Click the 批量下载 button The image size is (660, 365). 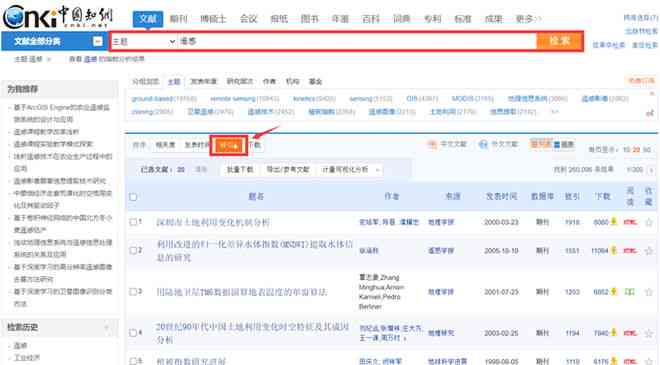tap(240, 170)
